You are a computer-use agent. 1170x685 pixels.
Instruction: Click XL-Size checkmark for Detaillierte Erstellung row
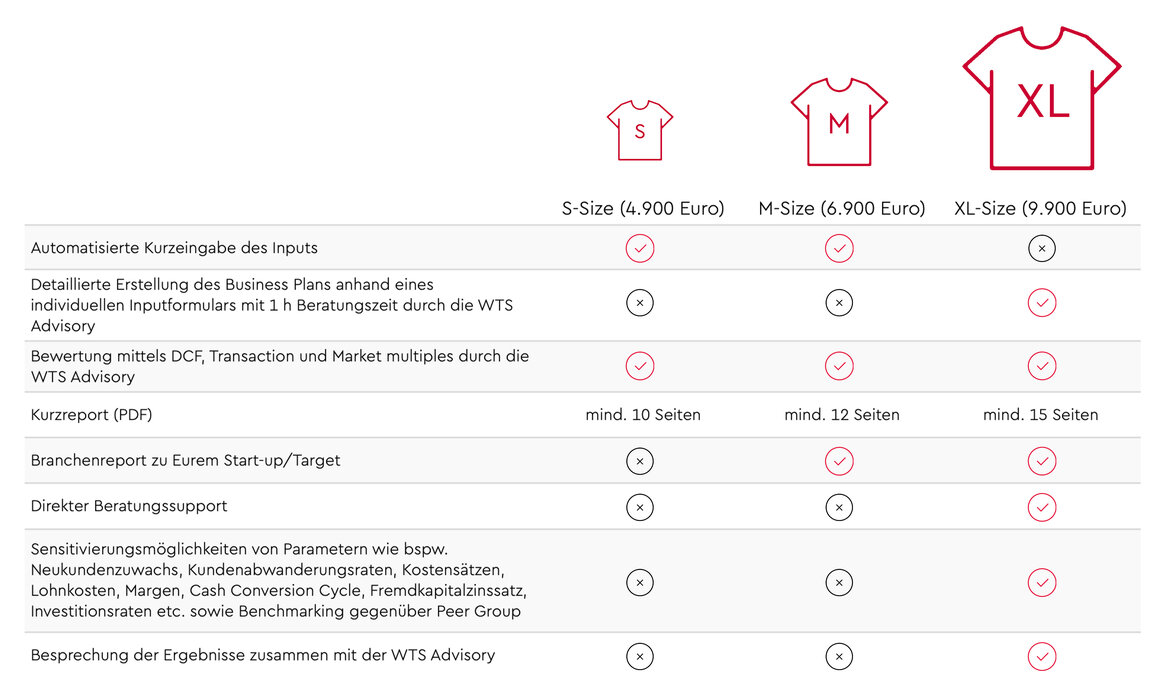point(1041,303)
